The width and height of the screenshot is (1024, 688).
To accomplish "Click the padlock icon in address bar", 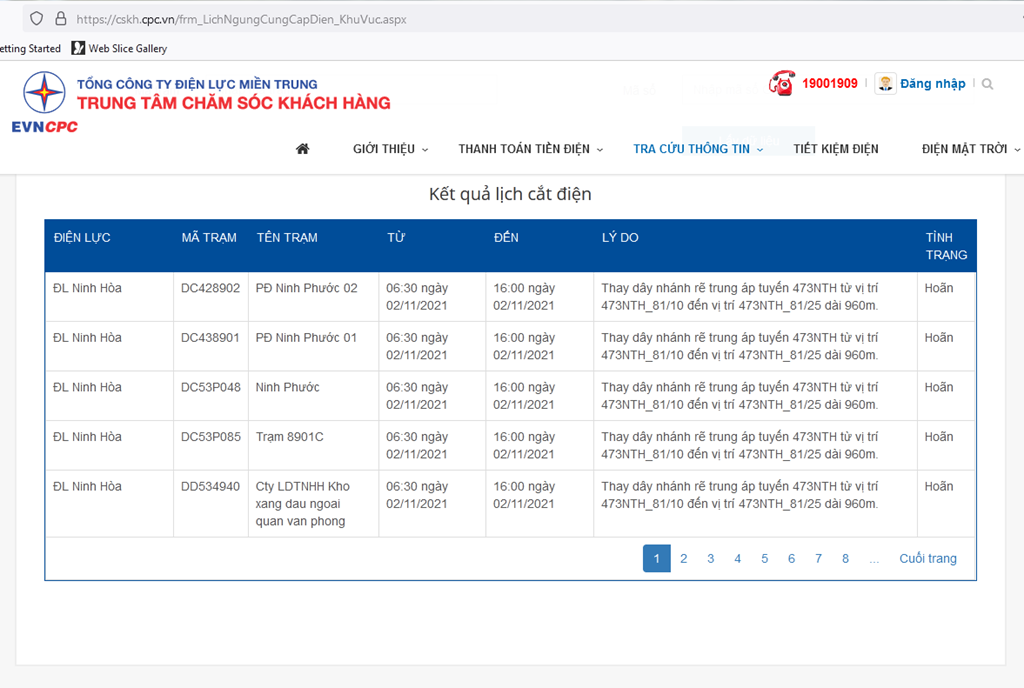I will (60, 18).
